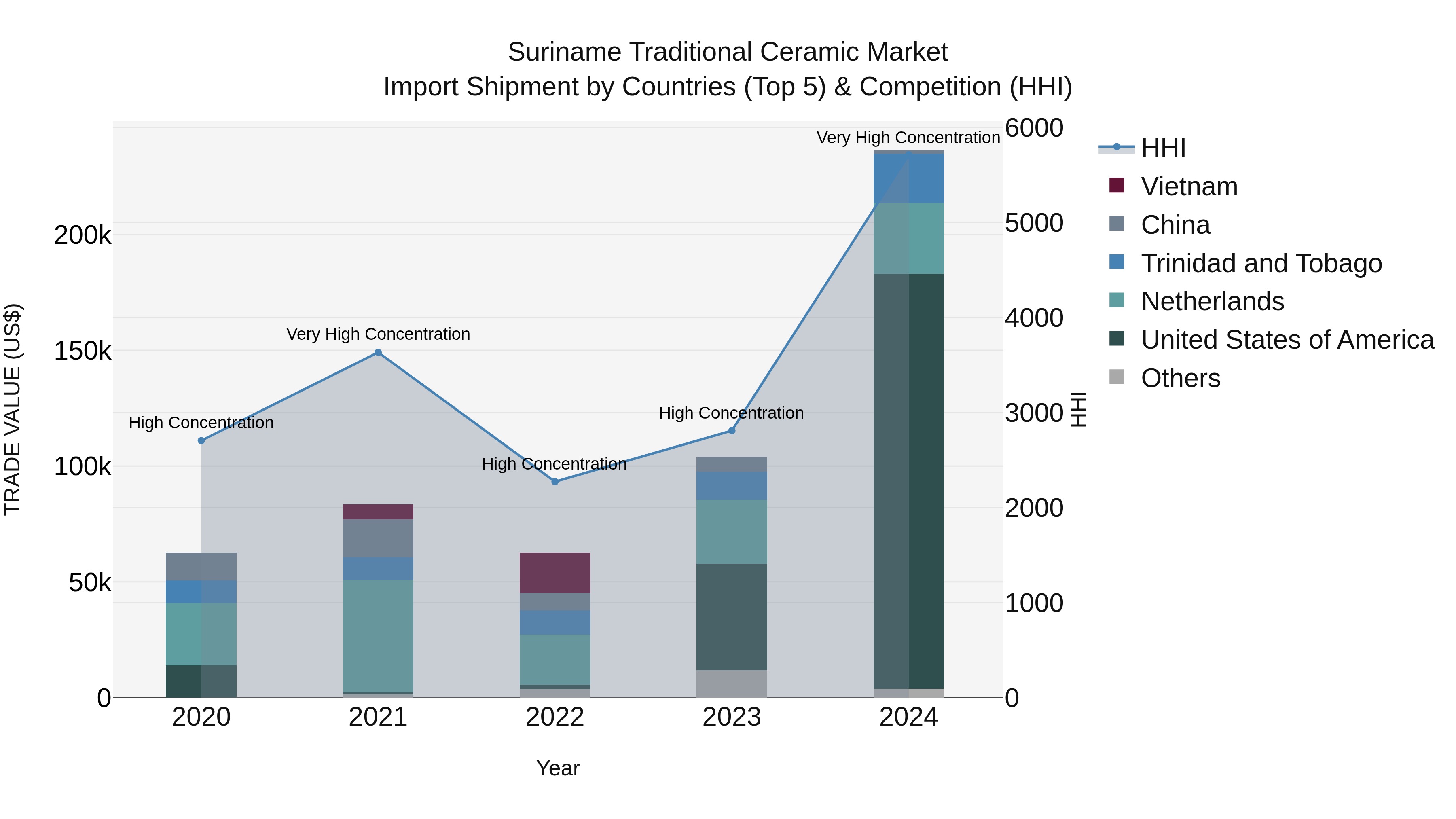Click the 2022 Netherlands bar segment
1456x819 pixels.
coord(555,660)
